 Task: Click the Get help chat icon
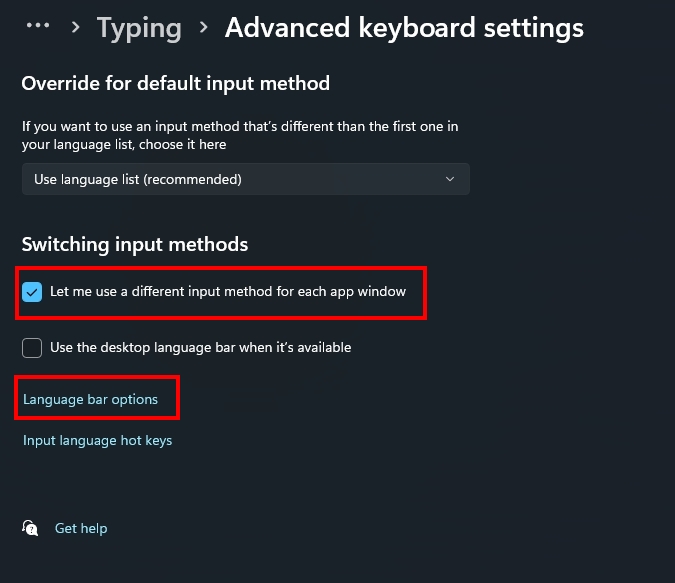tap(30, 527)
